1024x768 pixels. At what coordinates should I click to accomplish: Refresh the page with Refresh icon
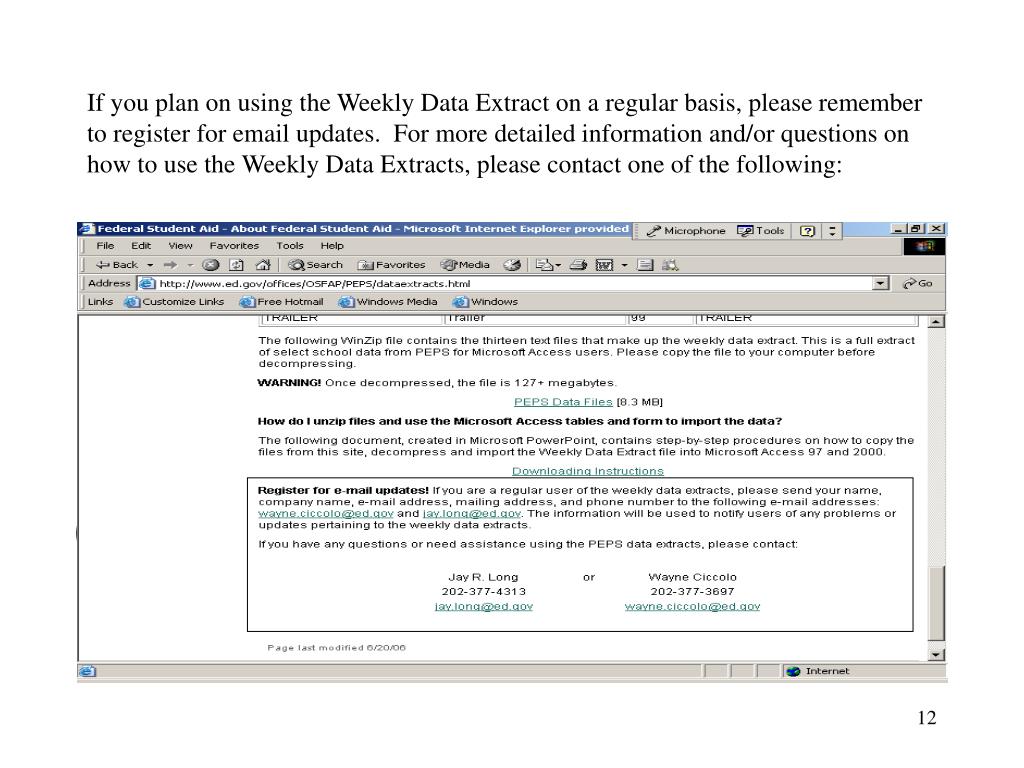tap(236, 265)
